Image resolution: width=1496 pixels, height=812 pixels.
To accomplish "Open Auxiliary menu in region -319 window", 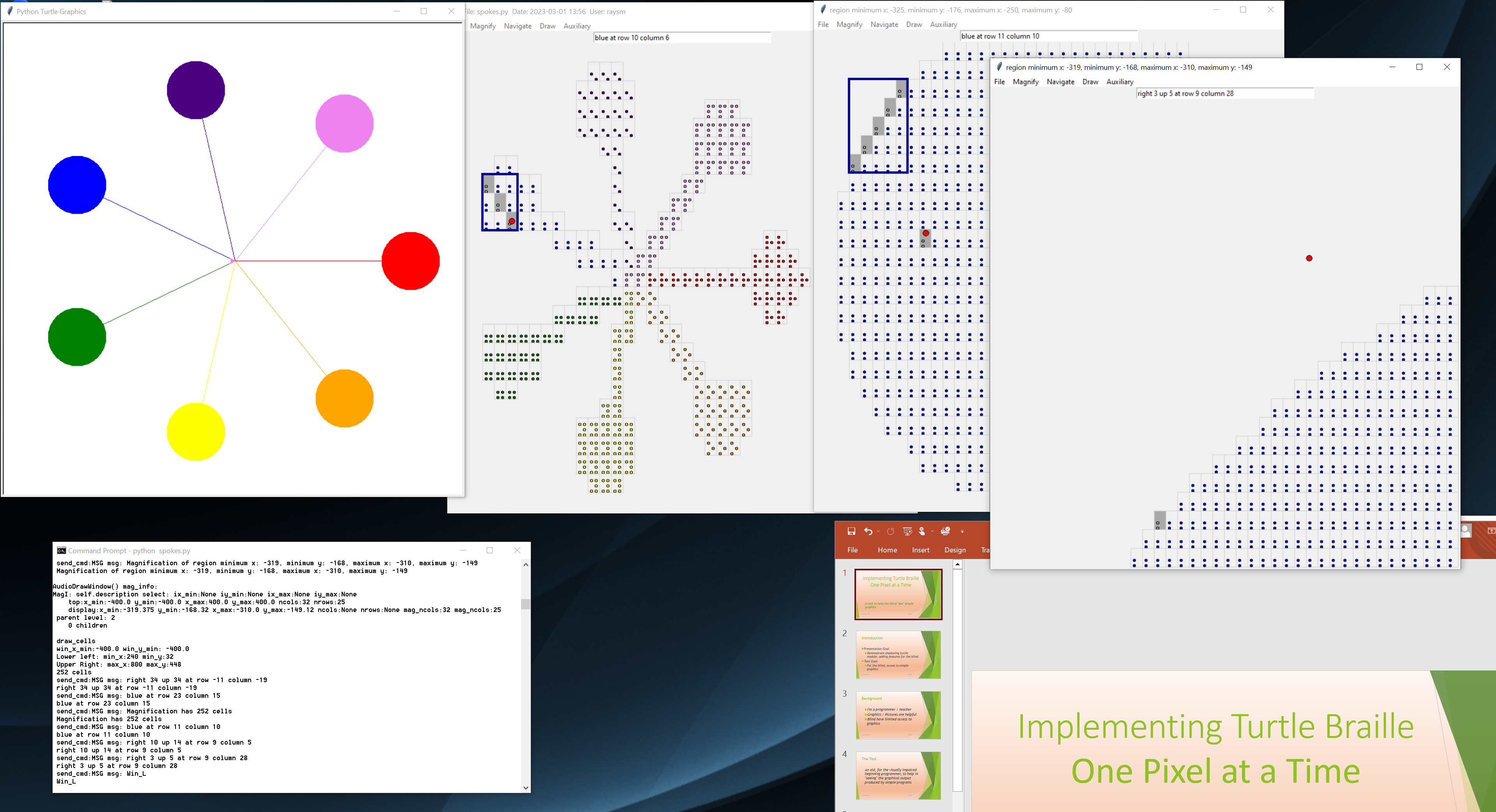I will click(x=1120, y=82).
